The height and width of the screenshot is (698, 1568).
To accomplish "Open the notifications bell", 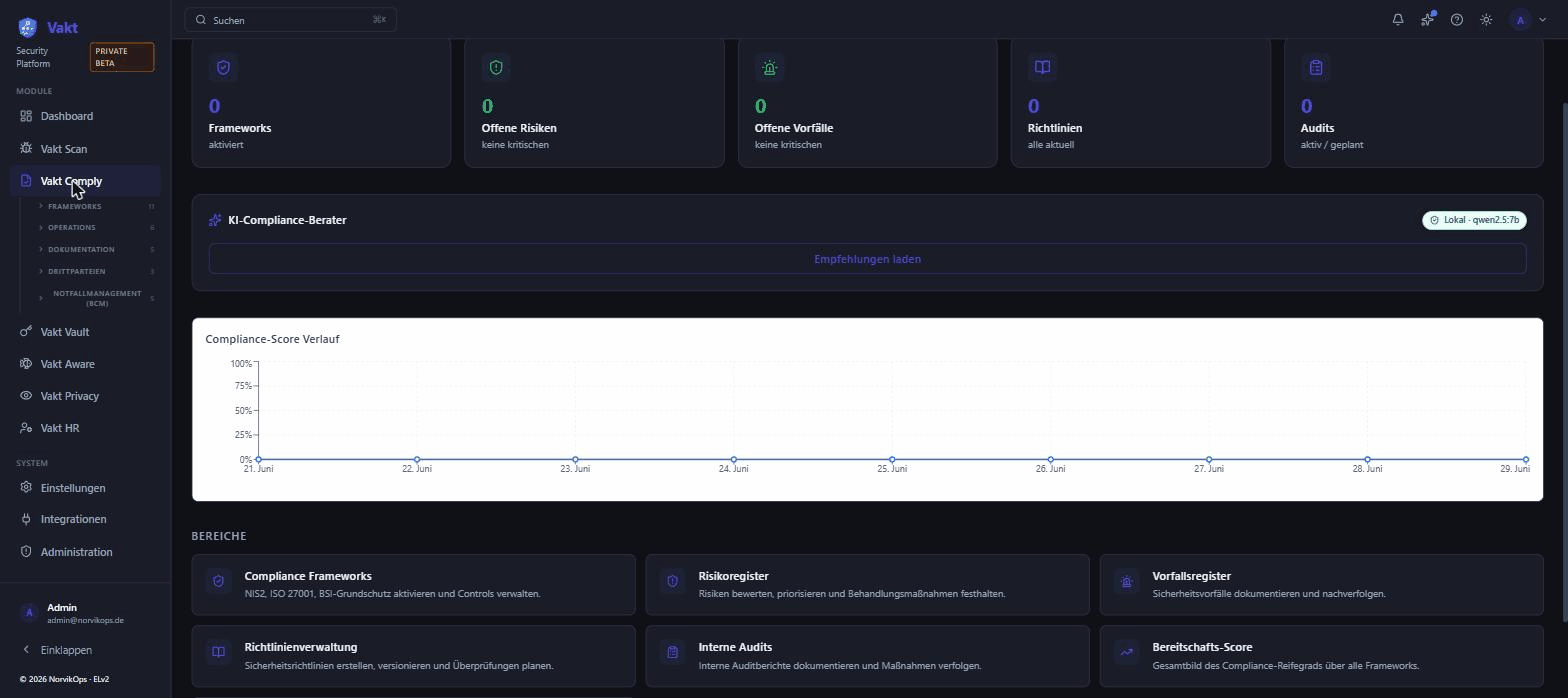I will coord(1398,20).
